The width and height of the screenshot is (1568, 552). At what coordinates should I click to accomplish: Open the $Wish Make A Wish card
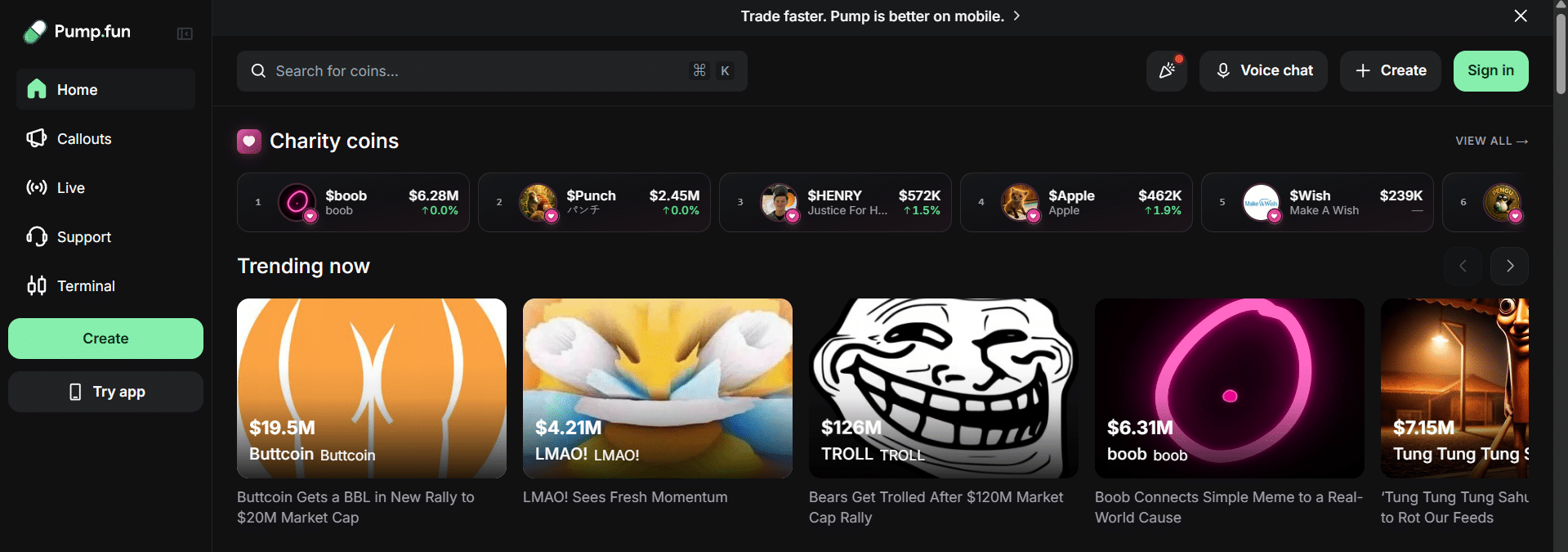pos(1317,202)
